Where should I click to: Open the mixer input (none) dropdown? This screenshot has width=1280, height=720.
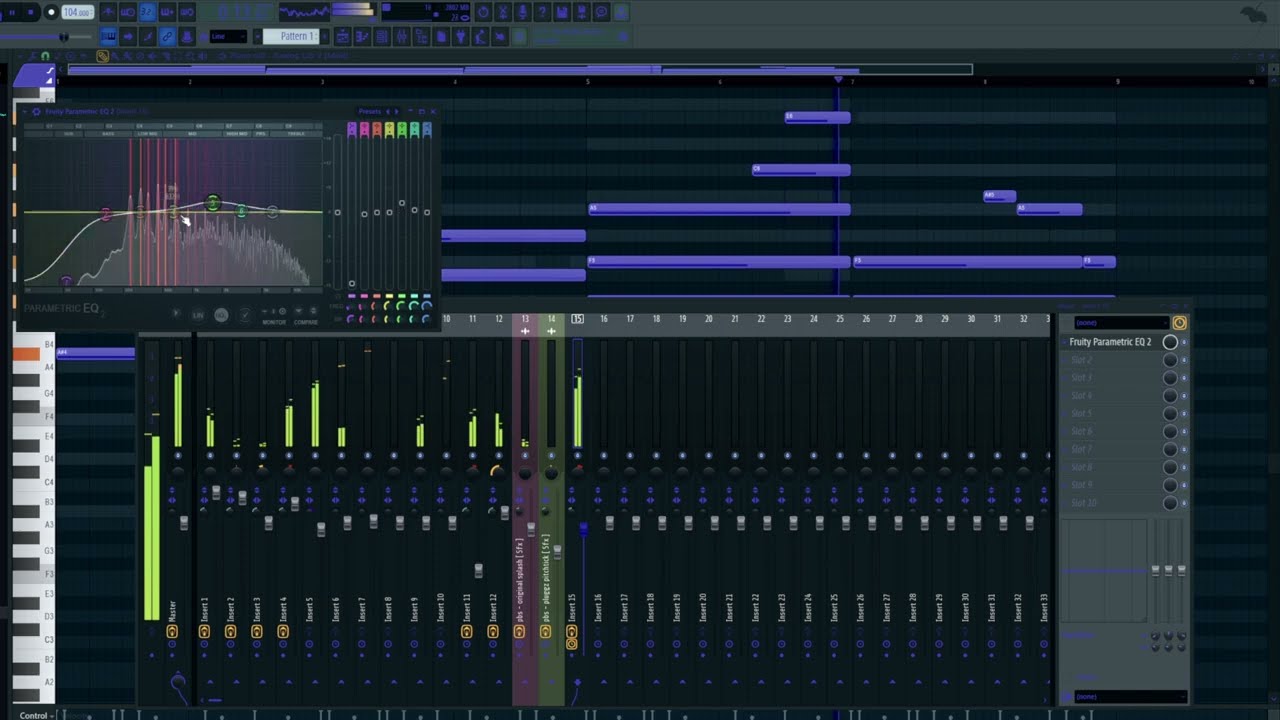tap(1122, 323)
